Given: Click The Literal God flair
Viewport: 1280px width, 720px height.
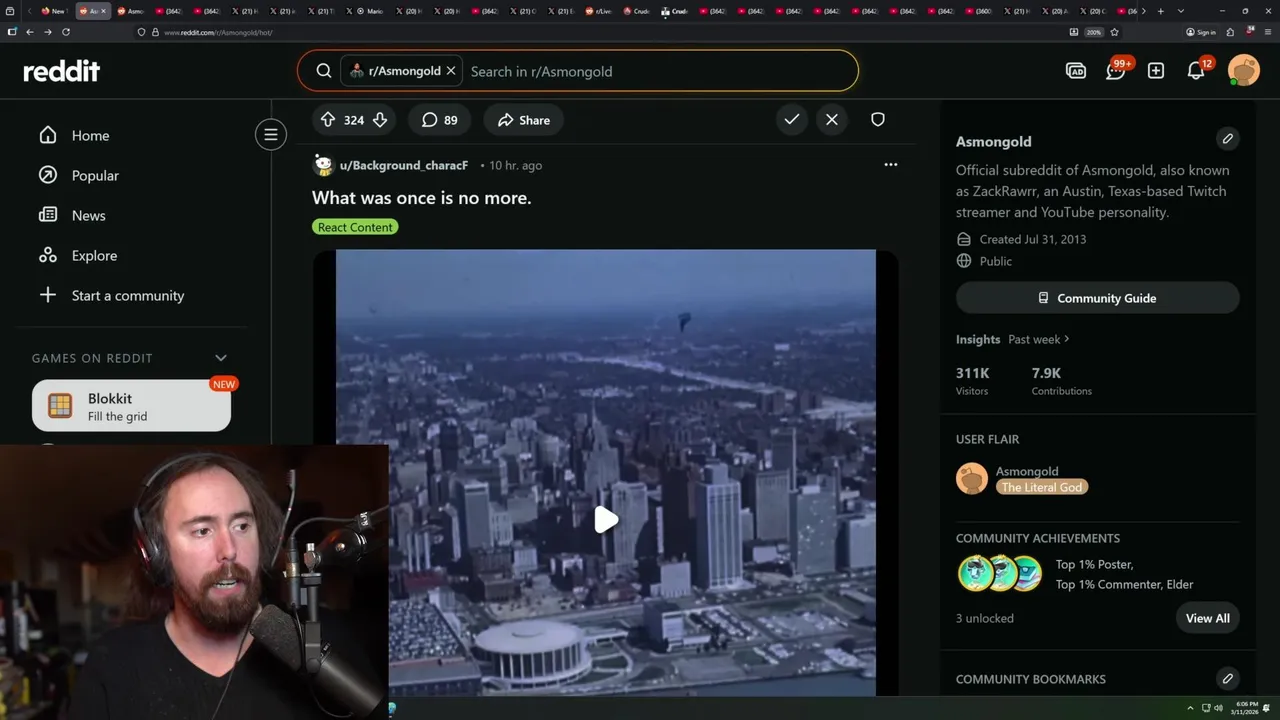Looking at the screenshot, I should pos(1042,487).
